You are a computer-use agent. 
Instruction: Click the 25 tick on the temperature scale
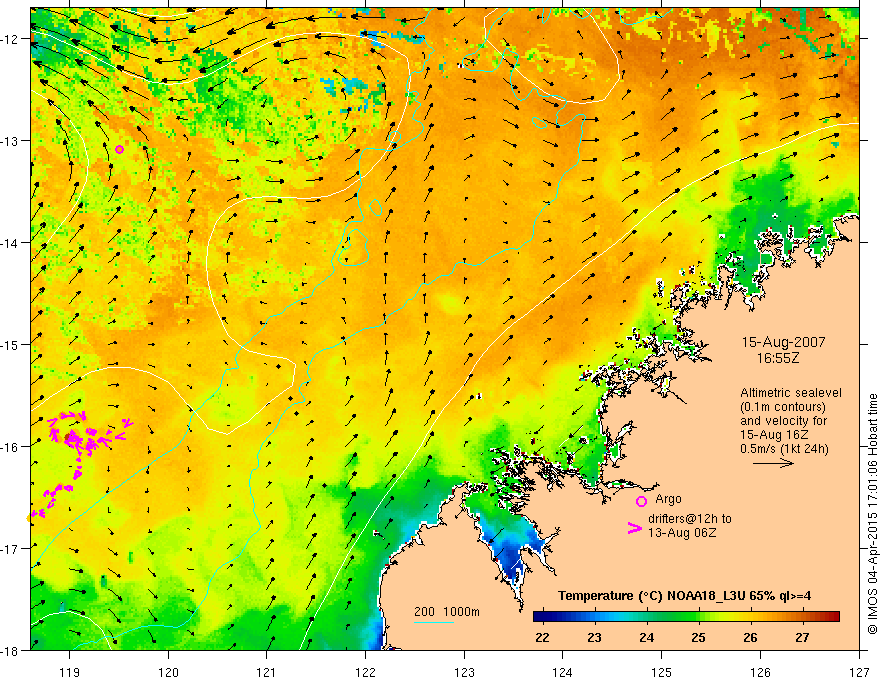pos(698,638)
